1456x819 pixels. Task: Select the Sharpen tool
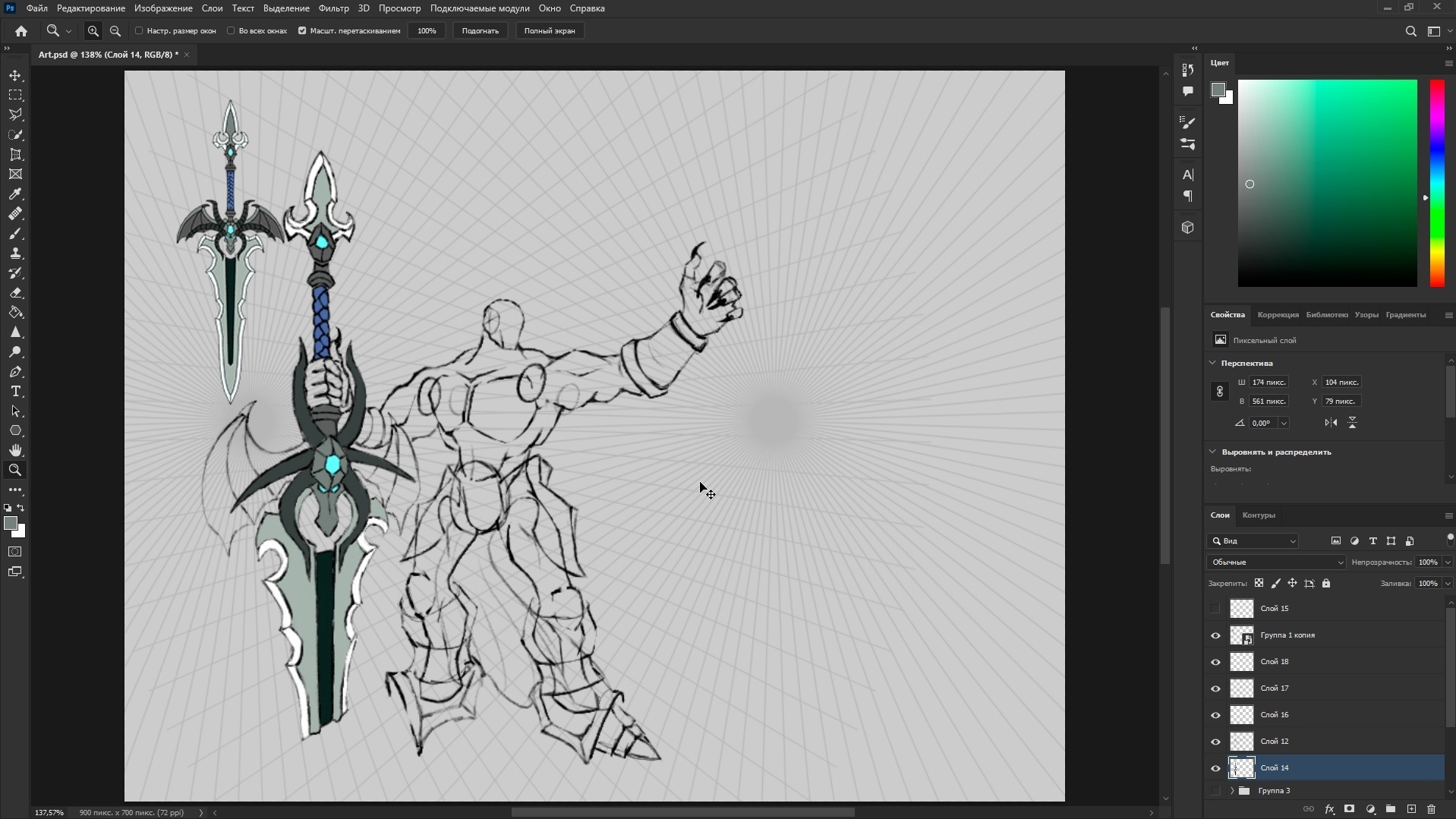click(15, 332)
